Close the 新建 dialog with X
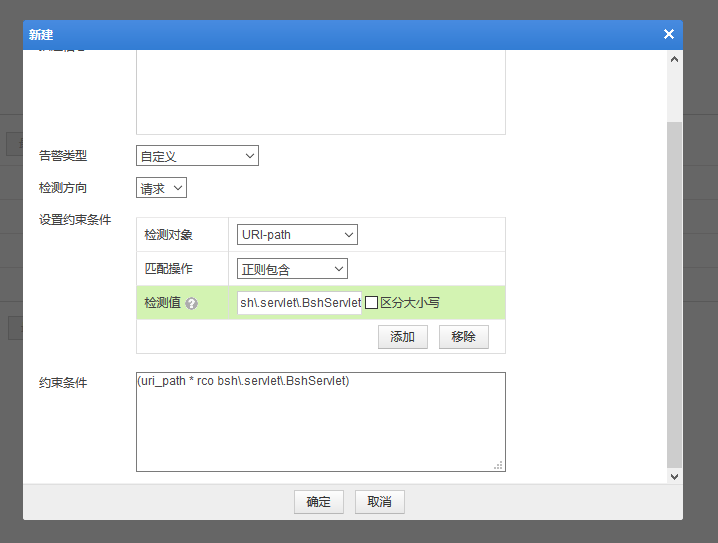Image resolution: width=718 pixels, height=543 pixels. [x=668, y=34]
